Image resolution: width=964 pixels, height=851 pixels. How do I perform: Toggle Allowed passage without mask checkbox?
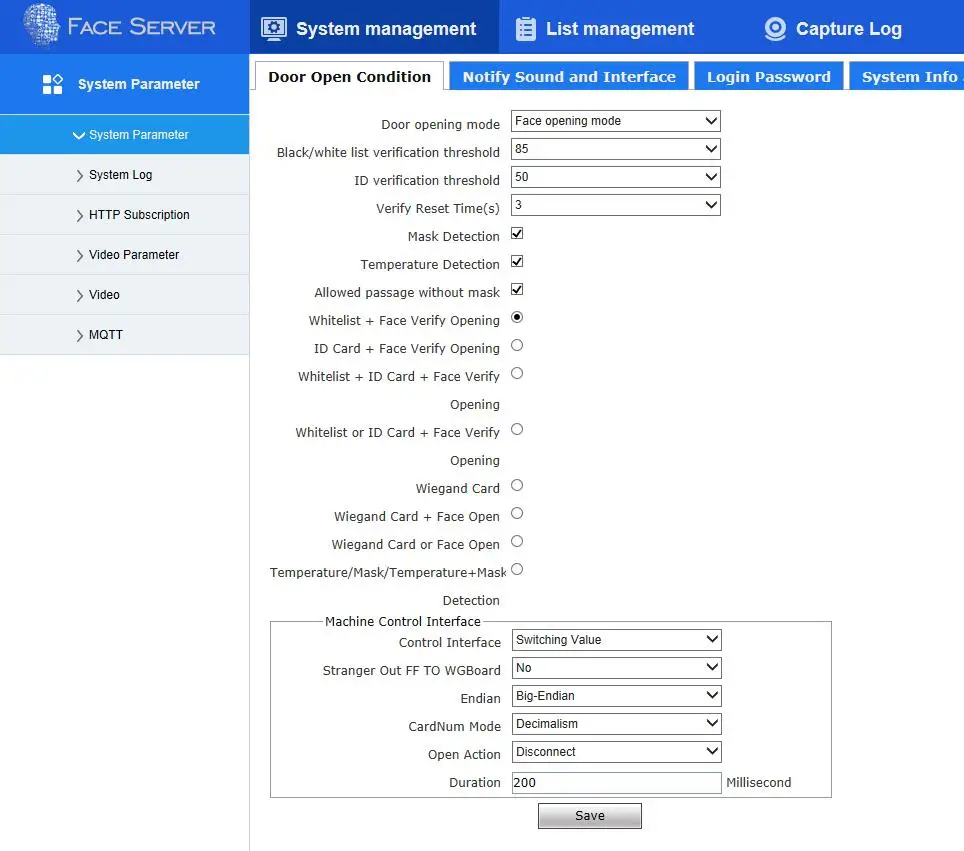coord(517,290)
